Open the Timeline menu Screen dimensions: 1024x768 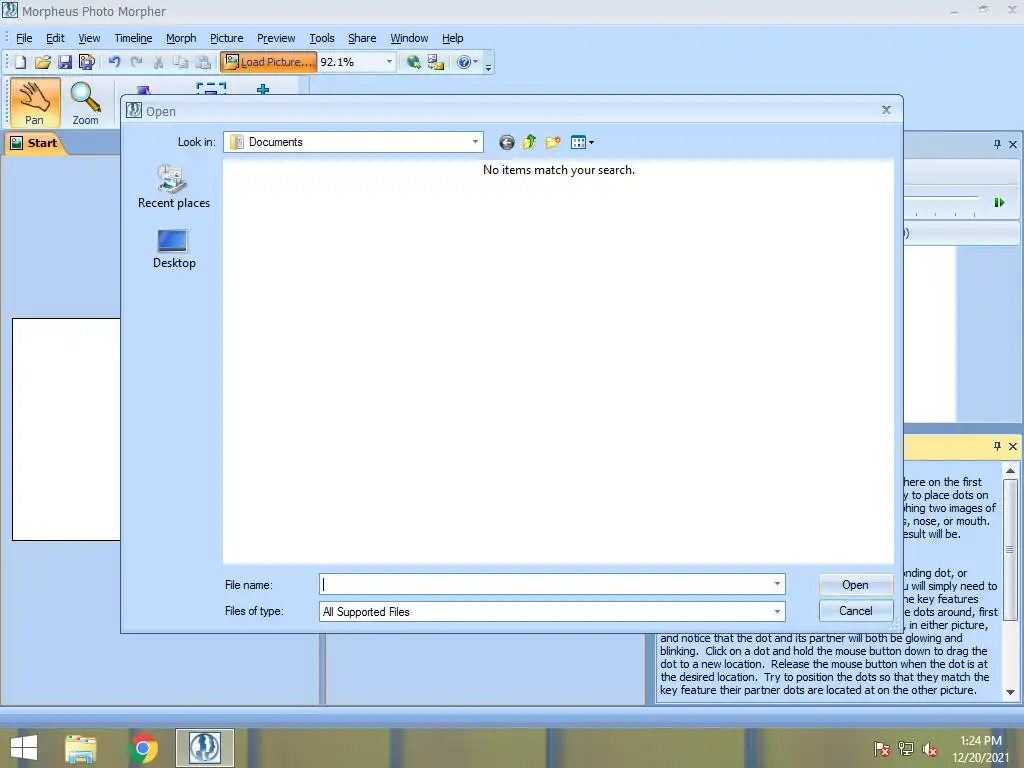tap(133, 38)
